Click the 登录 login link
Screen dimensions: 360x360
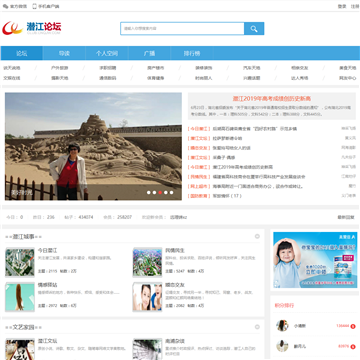point(342,6)
